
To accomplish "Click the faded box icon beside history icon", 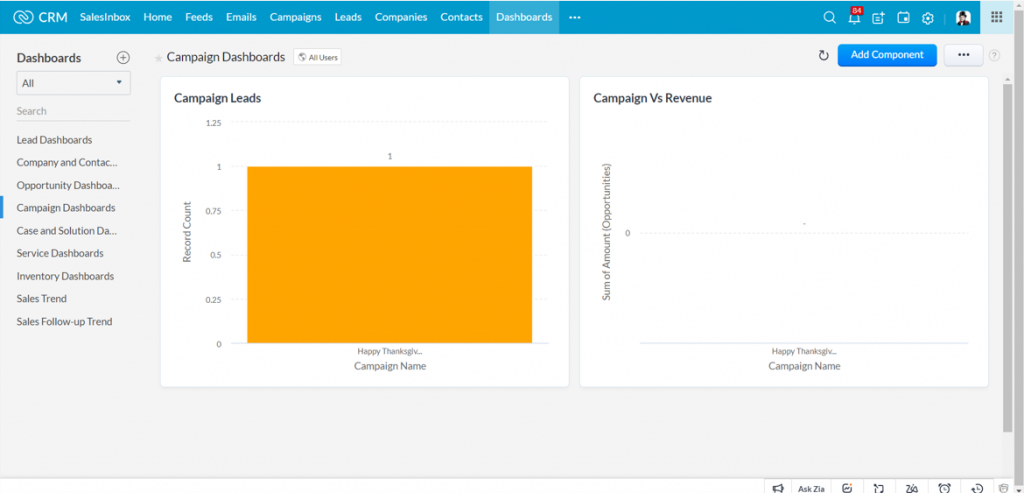I will (x=1004, y=487).
